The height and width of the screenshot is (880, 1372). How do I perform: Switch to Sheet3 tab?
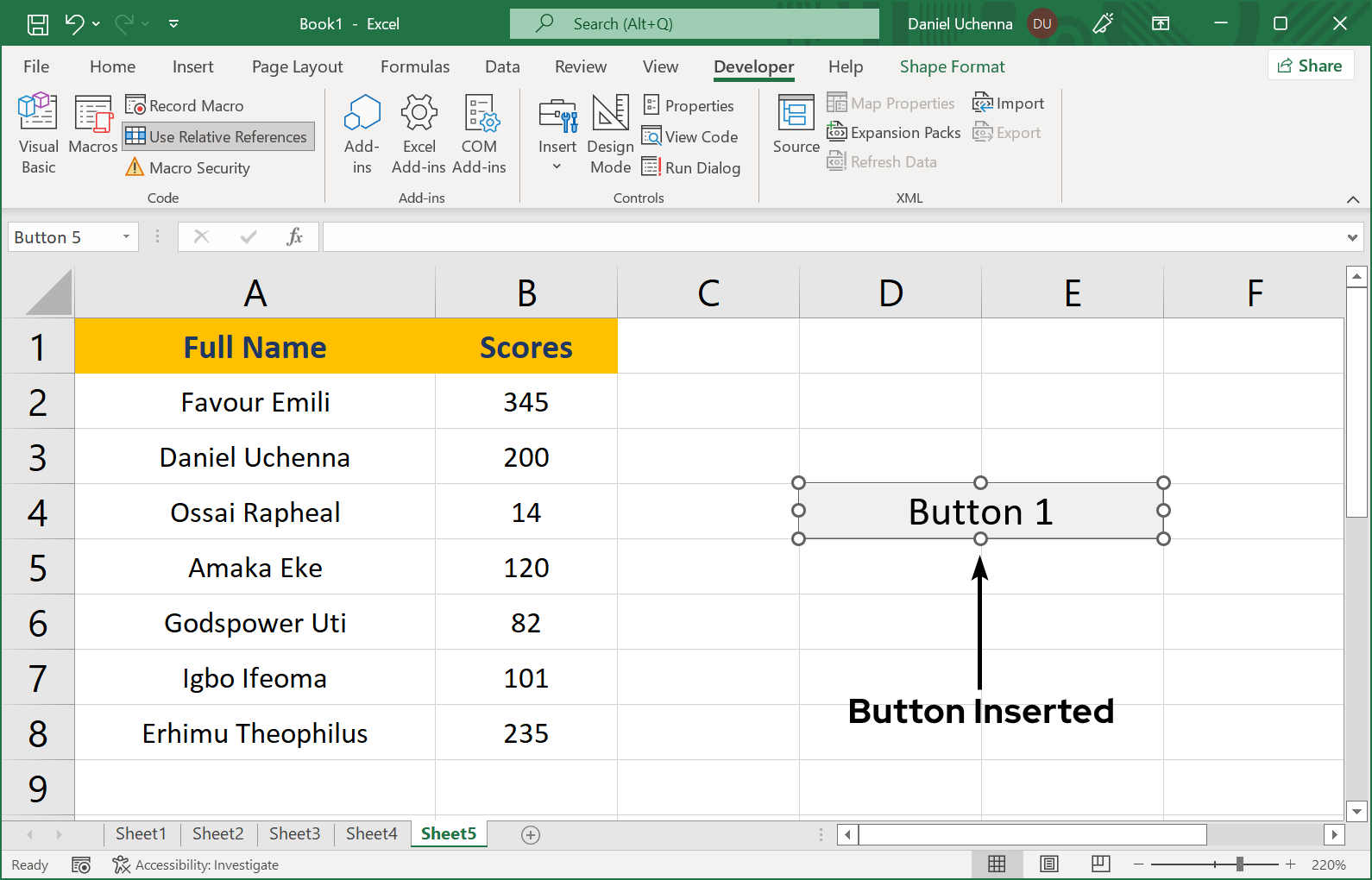point(294,833)
